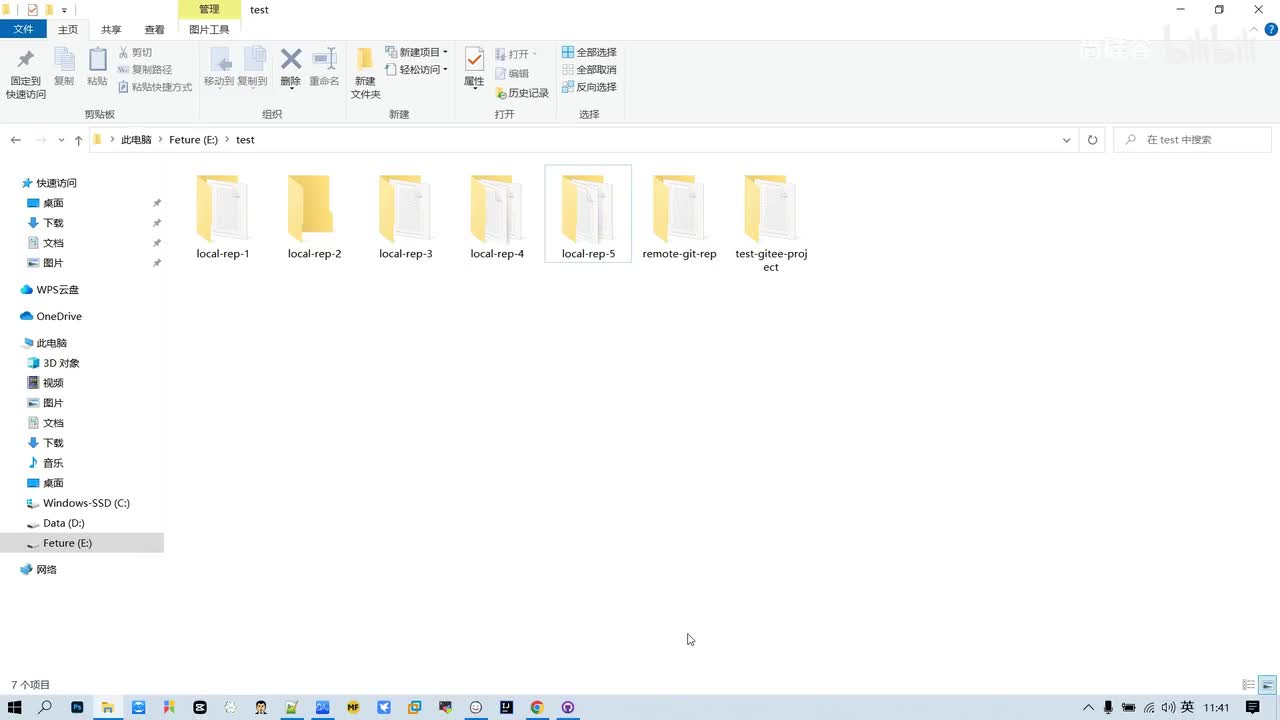
Task: Switch to Details view icon in status bar
Action: 1249,685
